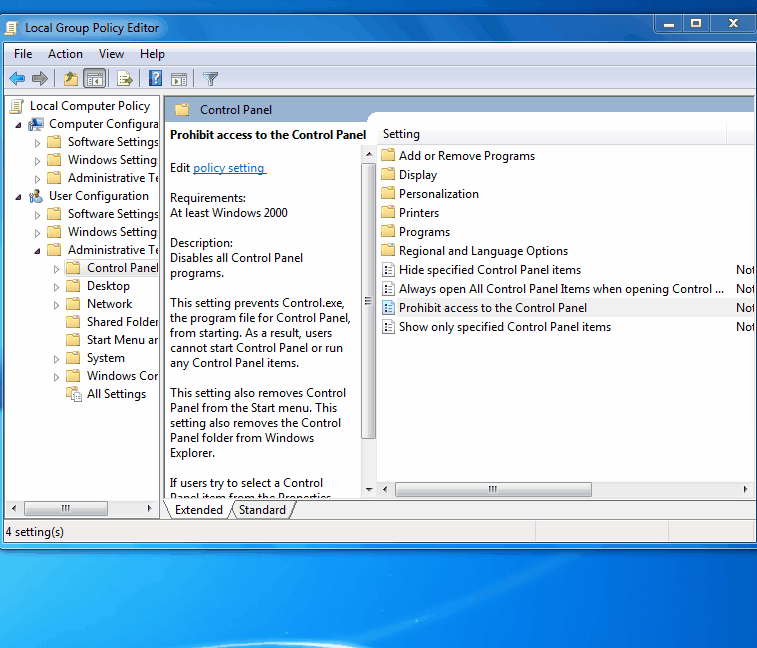757x648 pixels.
Task: Click tree pane scroll left arrow
Action: (x=14, y=508)
